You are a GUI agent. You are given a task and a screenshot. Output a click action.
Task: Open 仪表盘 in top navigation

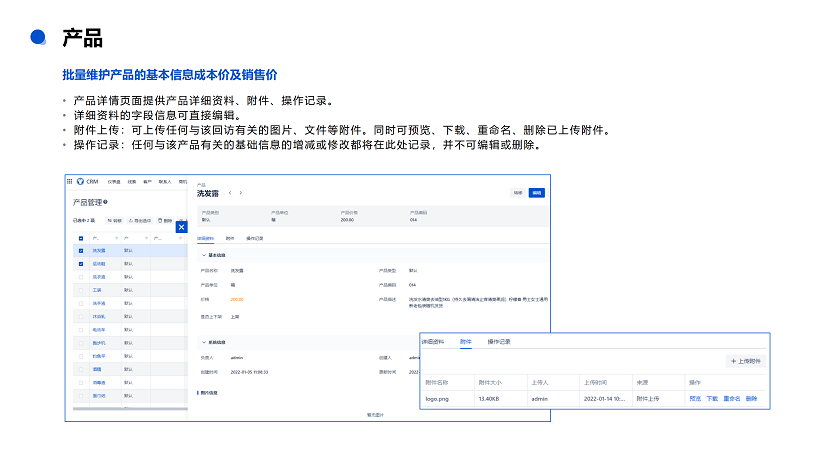click(114, 182)
